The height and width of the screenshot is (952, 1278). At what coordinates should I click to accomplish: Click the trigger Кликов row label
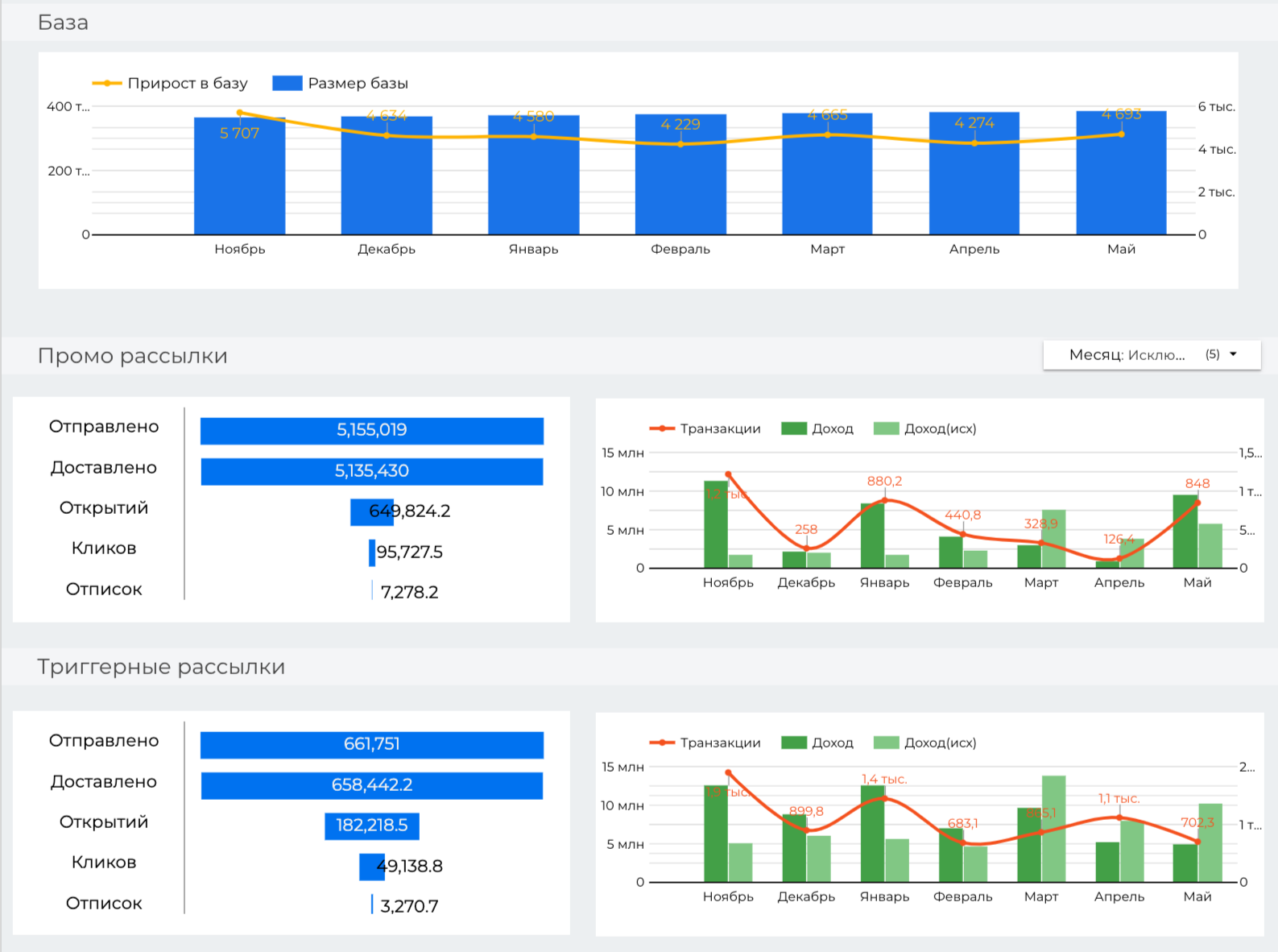[104, 862]
